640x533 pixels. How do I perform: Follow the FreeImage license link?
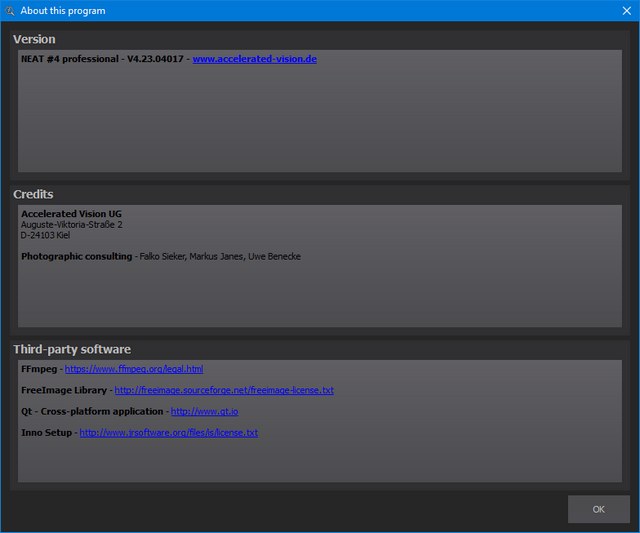[x=224, y=390]
